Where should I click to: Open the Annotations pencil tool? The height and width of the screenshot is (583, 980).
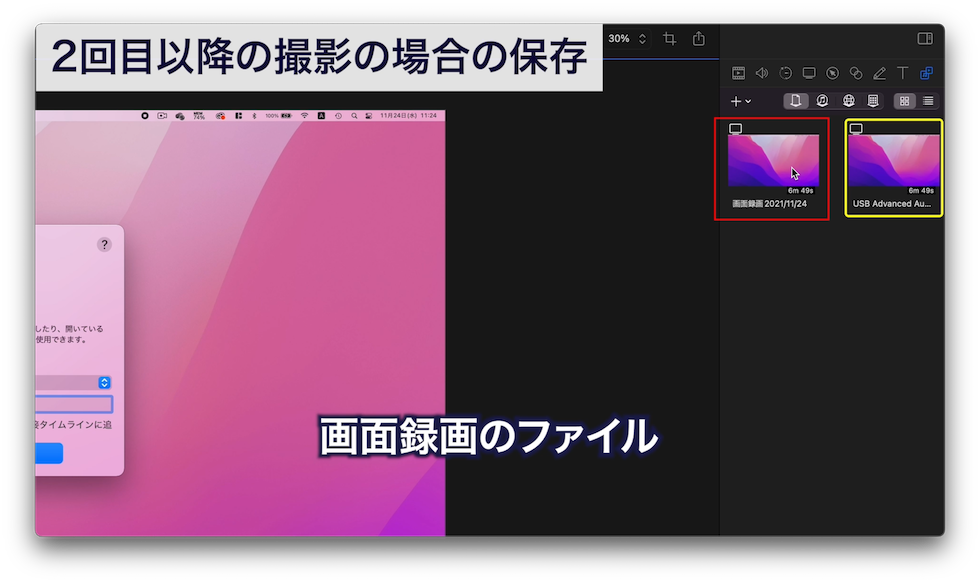pyautogui.click(x=880, y=73)
